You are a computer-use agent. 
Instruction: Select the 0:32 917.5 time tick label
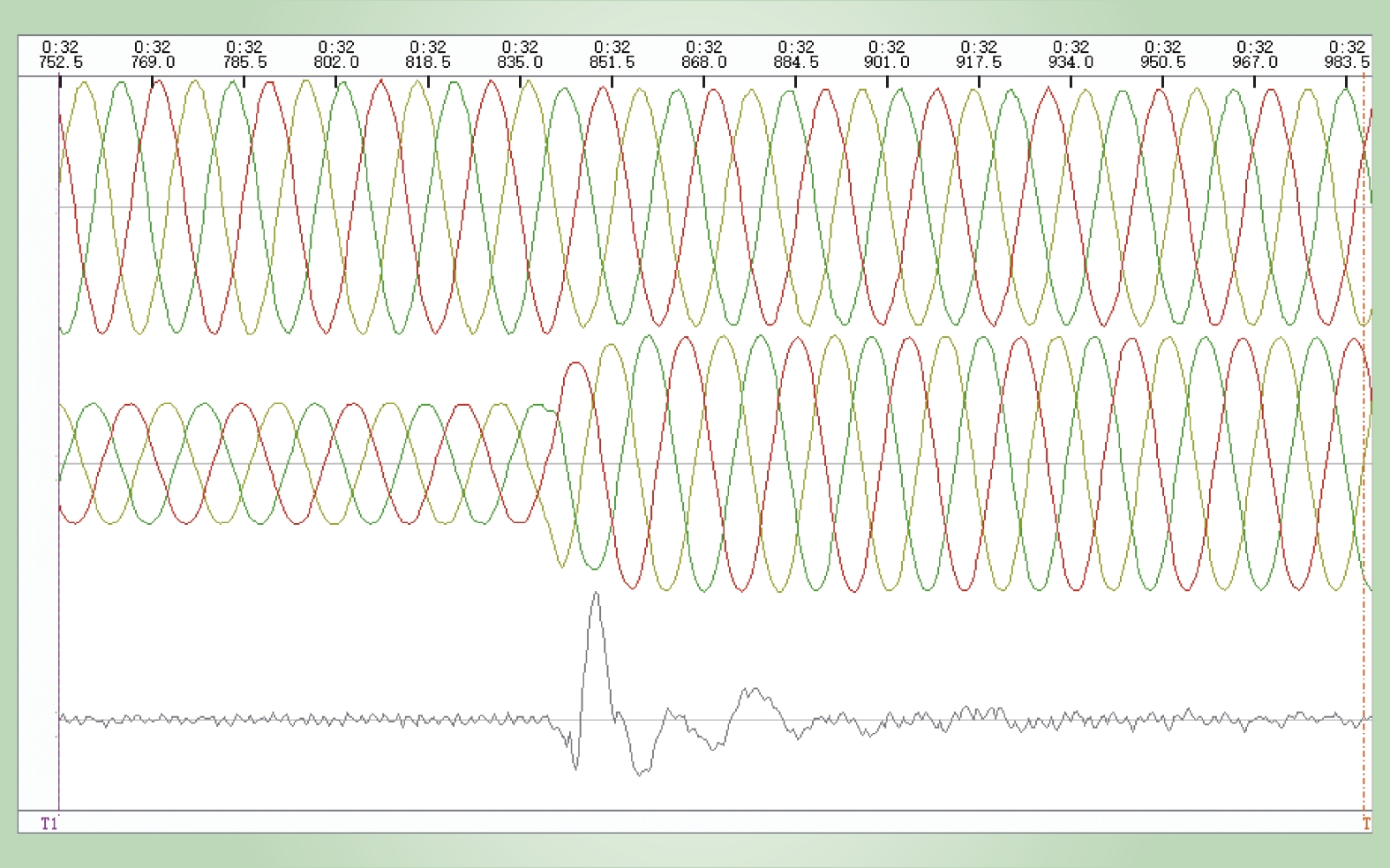979,55
